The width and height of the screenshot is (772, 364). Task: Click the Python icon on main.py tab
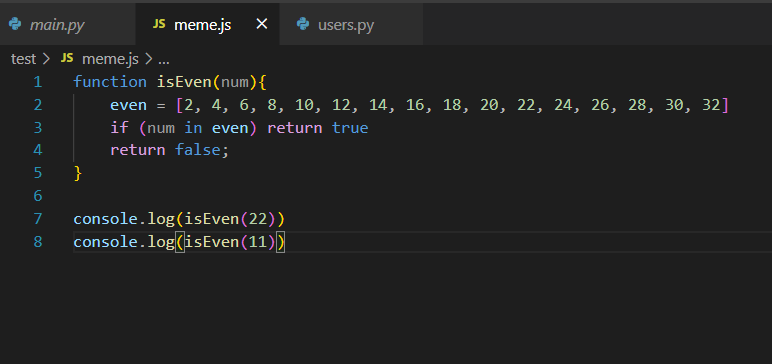pos(15,24)
